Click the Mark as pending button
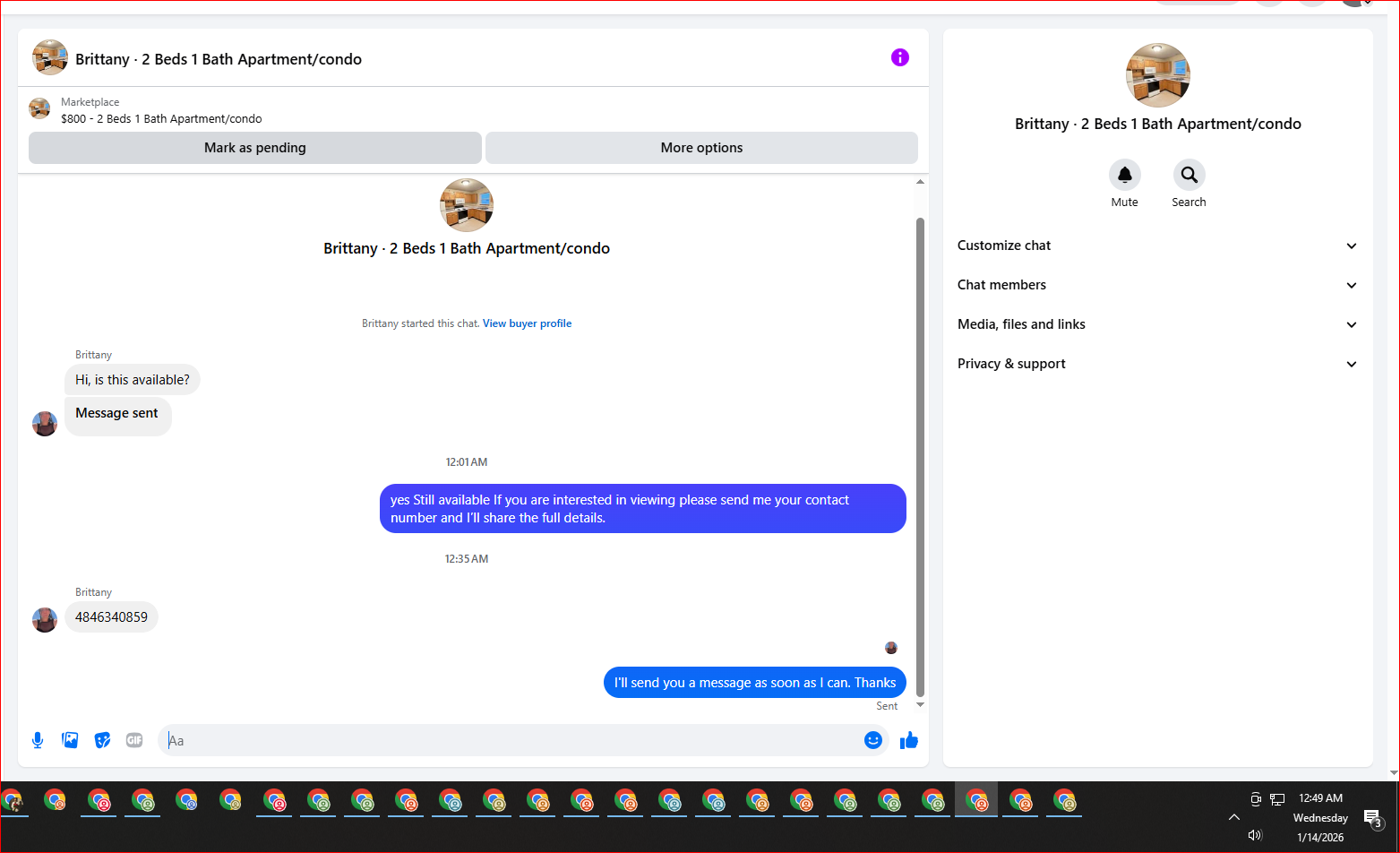Screen dimensions: 1400x853 (x=255, y=148)
